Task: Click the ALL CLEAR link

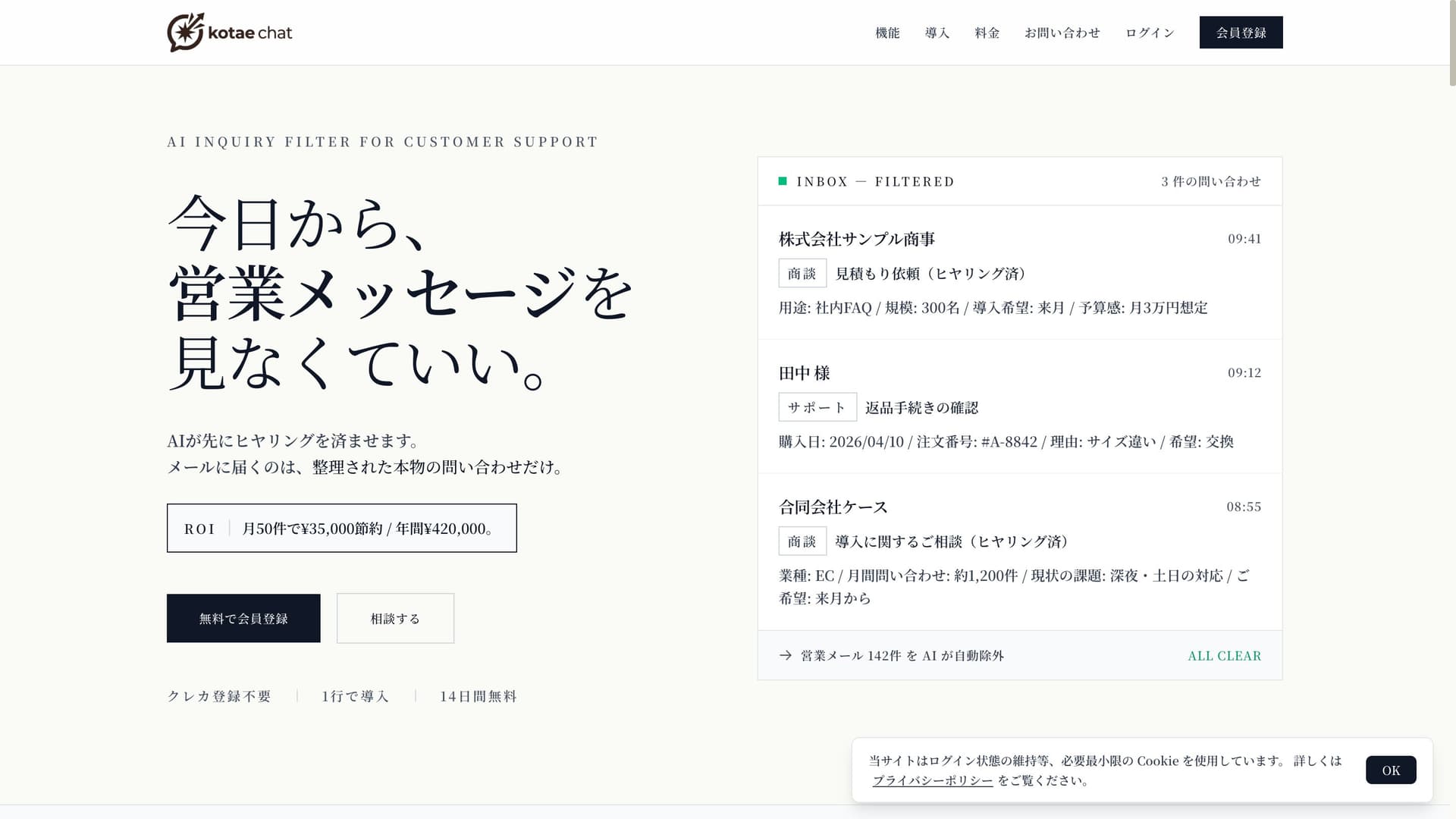Action: (1225, 655)
